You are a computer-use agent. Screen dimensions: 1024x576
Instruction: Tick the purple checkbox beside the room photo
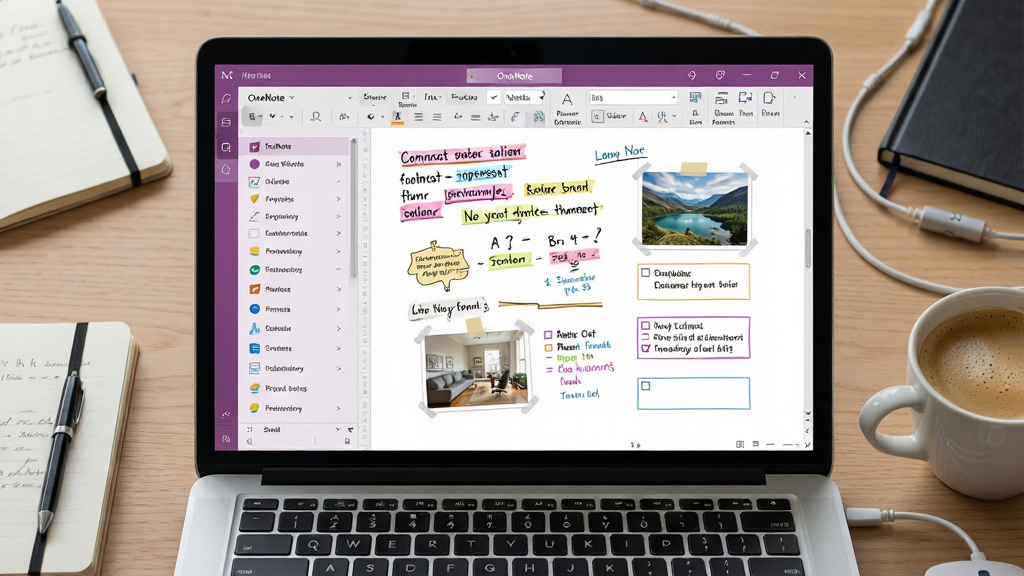click(x=549, y=335)
